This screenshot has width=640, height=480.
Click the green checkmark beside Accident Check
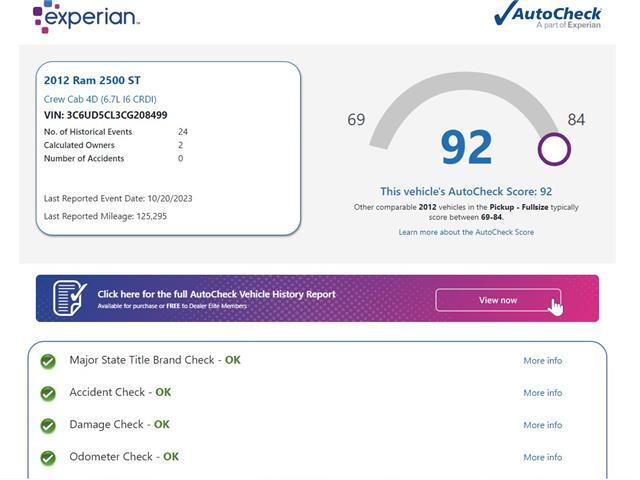coord(48,393)
